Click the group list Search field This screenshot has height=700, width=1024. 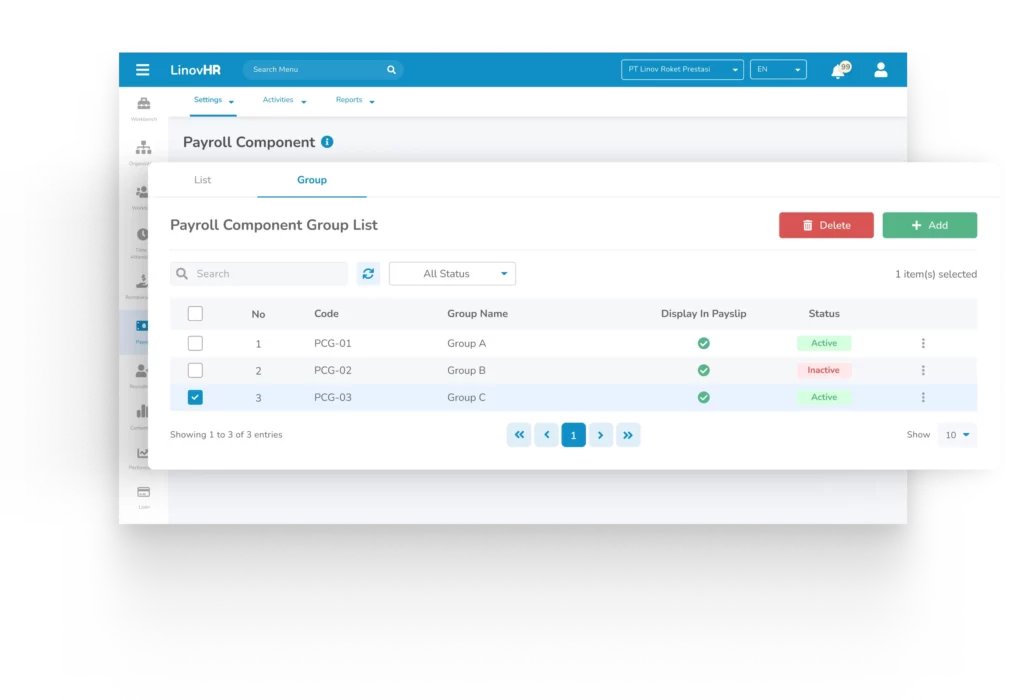coord(259,274)
